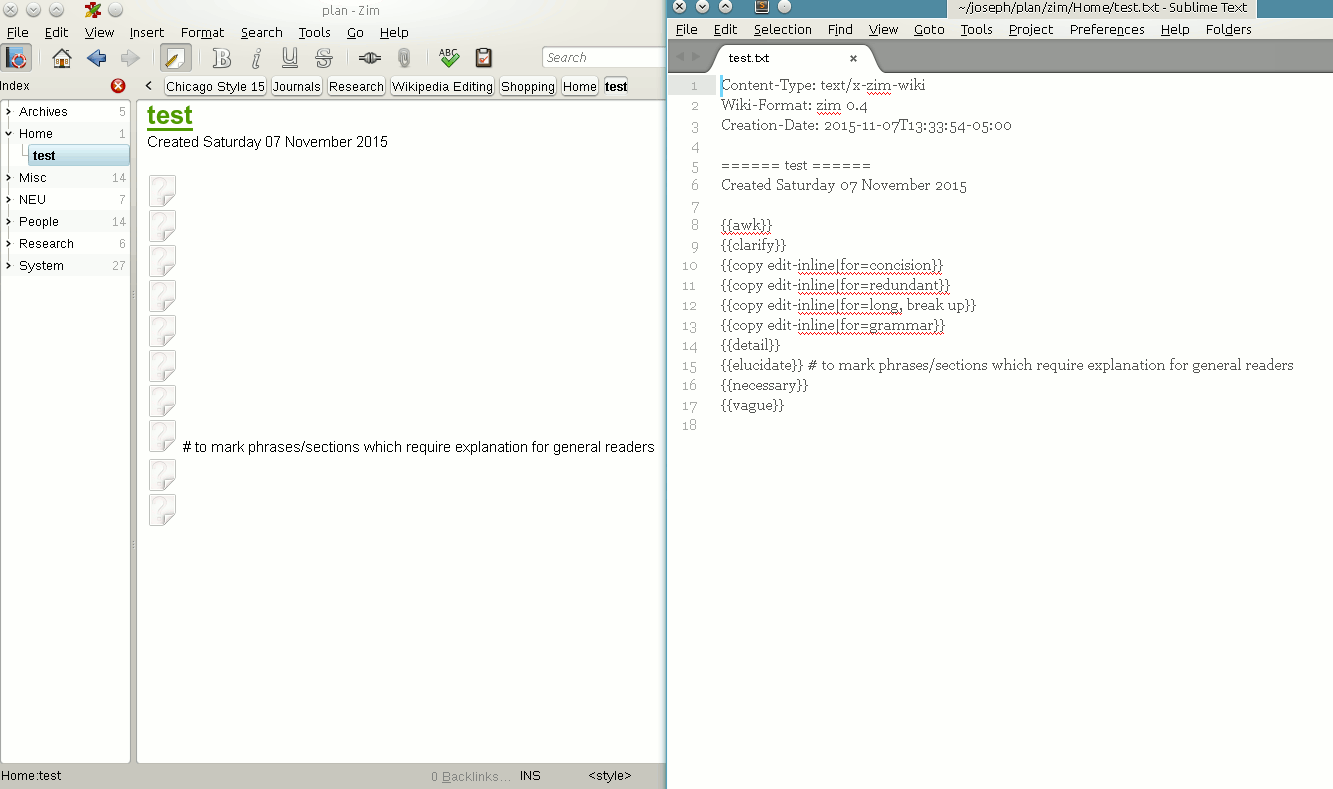Image resolution: width=1333 pixels, height=789 pixels.
Task: Open Sublime Text's Selection menu
Action: tap(783, 30)
